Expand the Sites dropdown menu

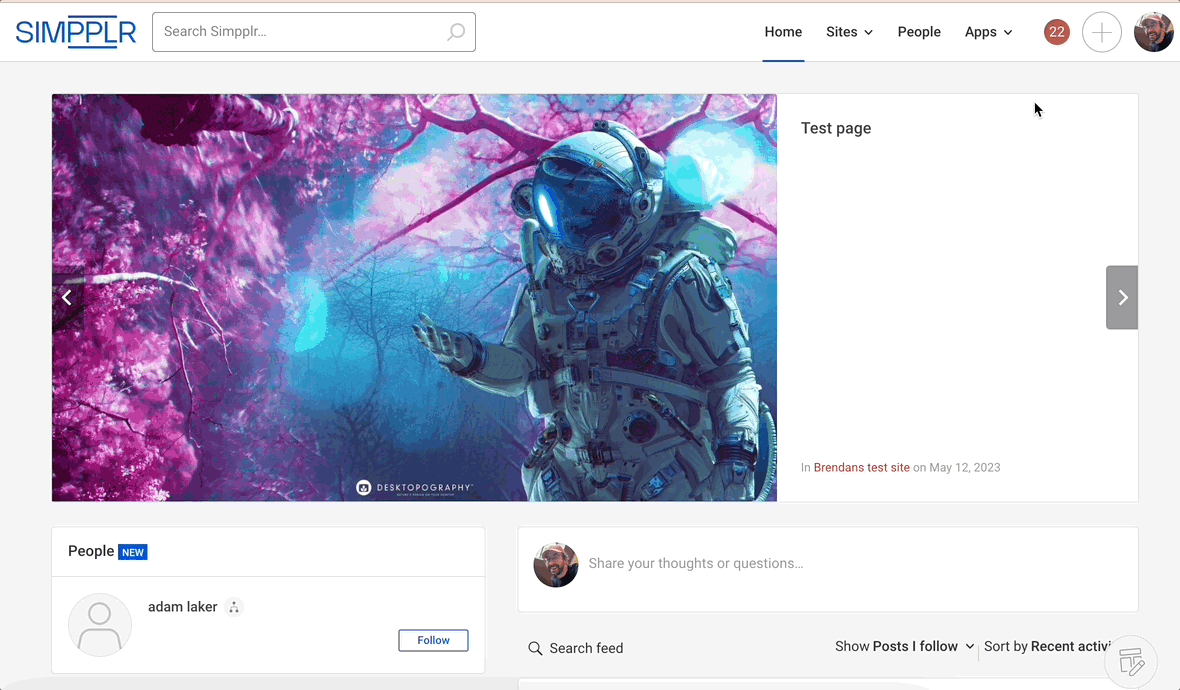click(849, 32)
